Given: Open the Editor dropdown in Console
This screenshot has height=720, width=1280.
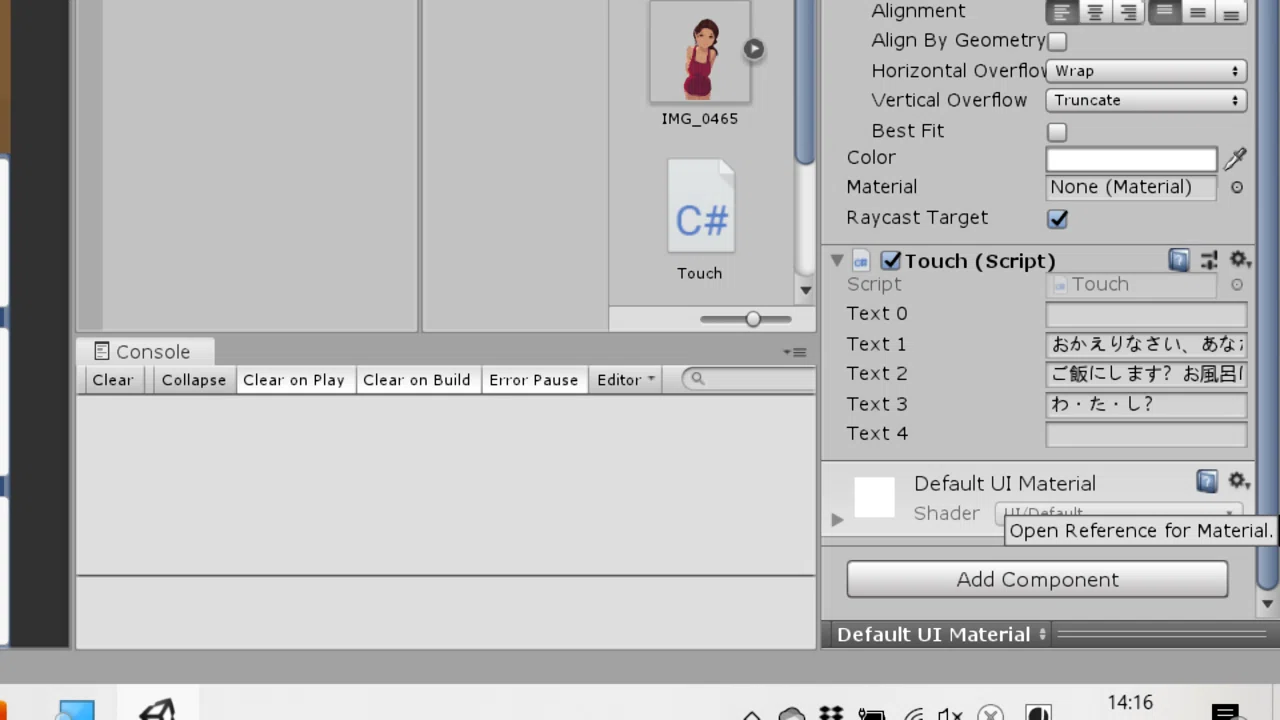Looking at the screenshot, I should tap(626, 380).
